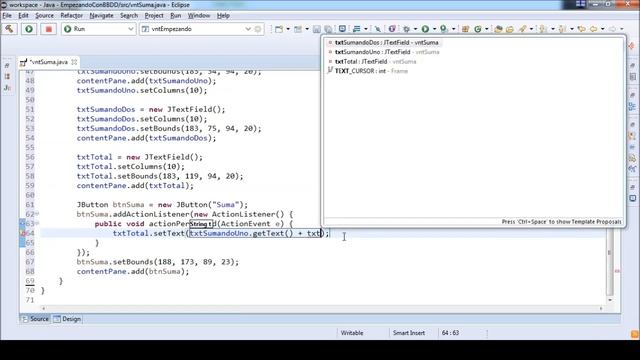
Task: Click the New Java Class icon
Action: click(478, 29)
